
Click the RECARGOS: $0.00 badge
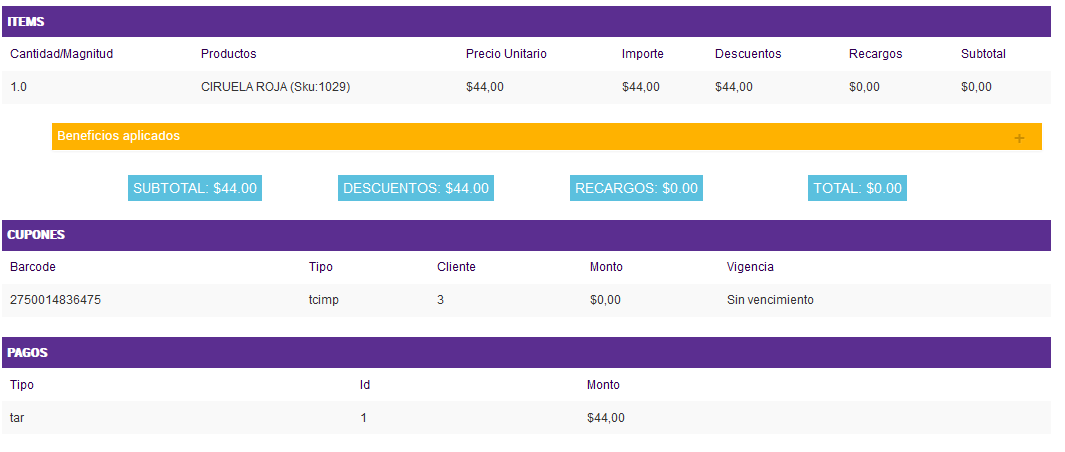point(636,188)
